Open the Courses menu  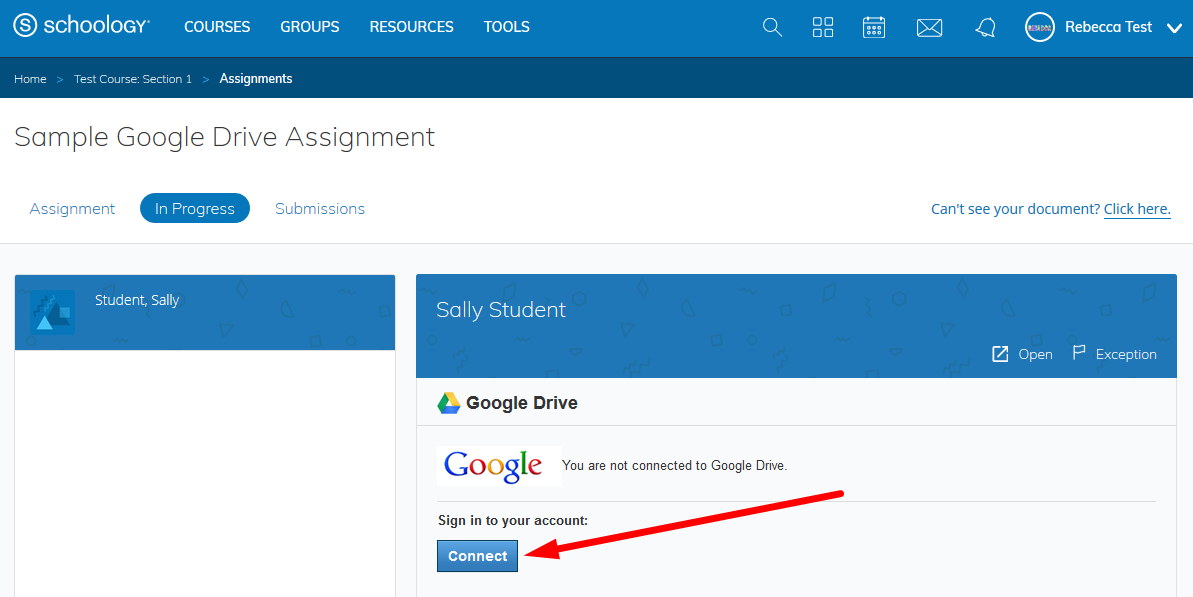pos(217,27)
